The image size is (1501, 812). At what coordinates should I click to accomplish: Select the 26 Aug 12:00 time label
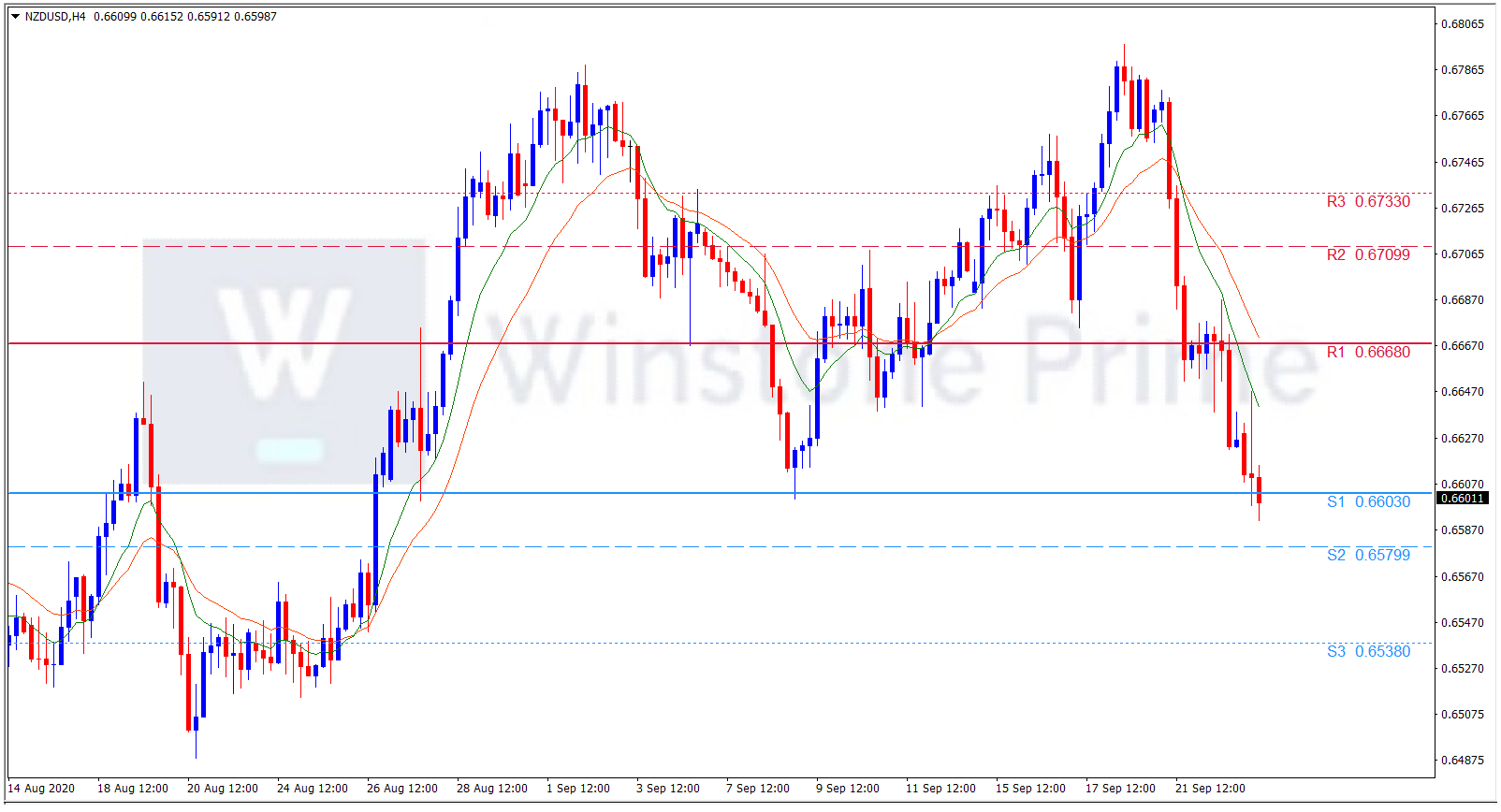pos(401,789)
